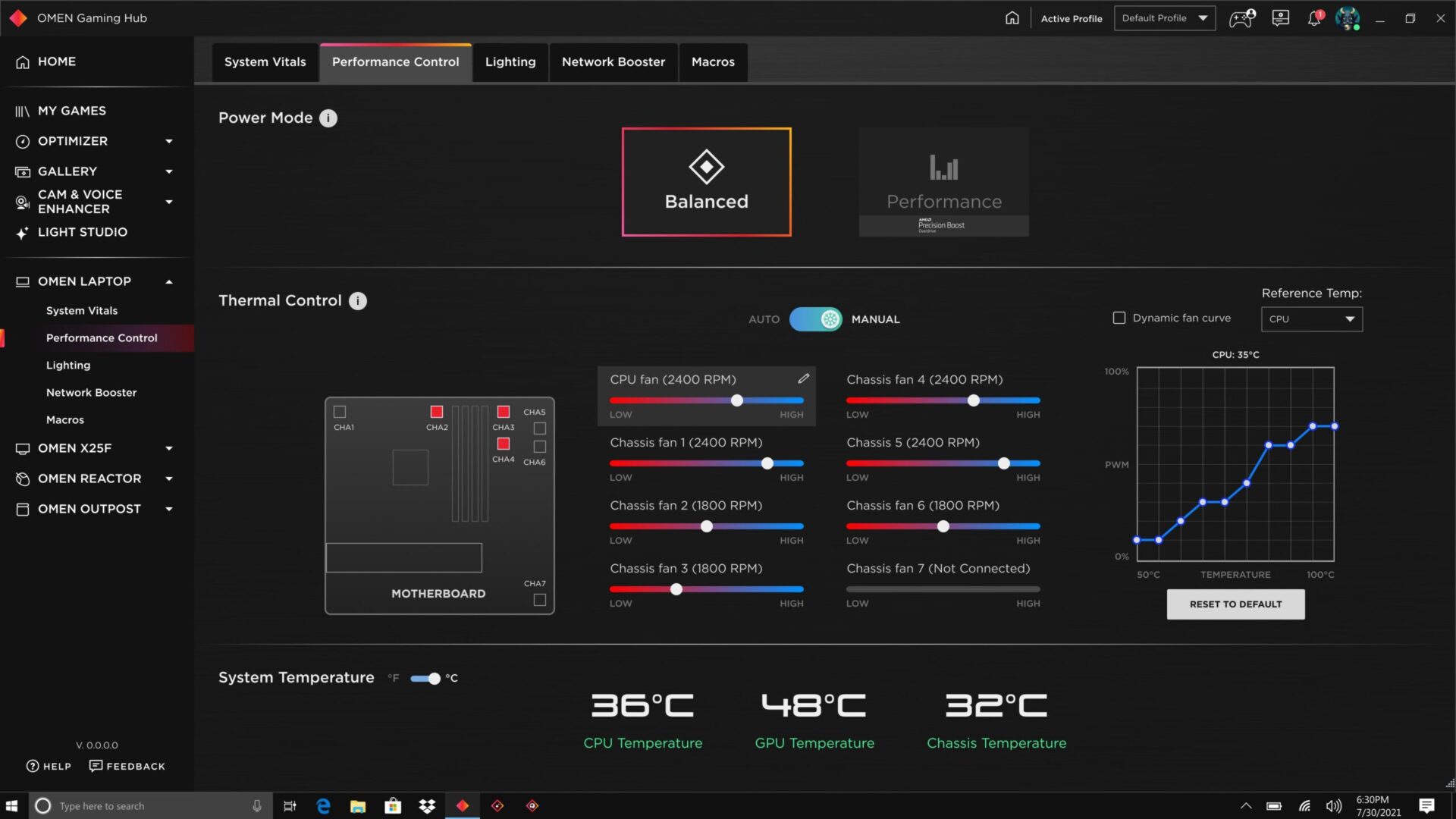Open Microsoft Store from the taskbar
This screenshot has height=819, width=1456.
point(393,805)
